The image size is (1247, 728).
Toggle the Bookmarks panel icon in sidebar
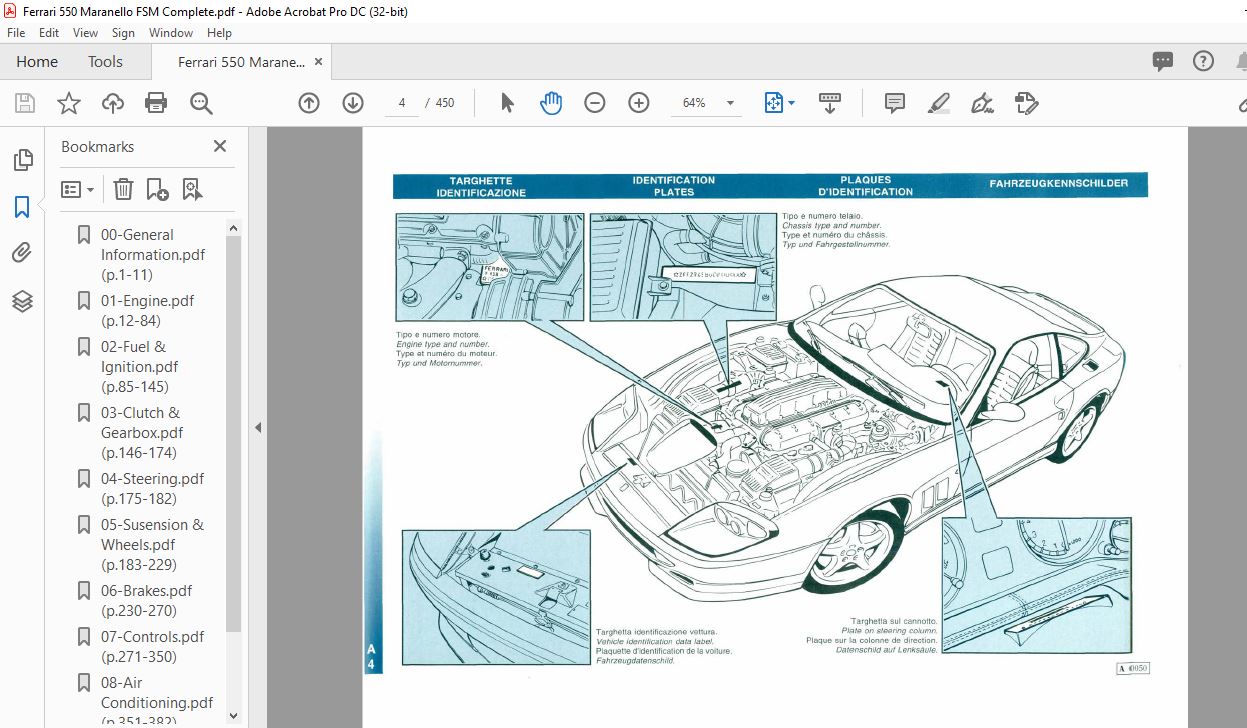tap(22, 207)
